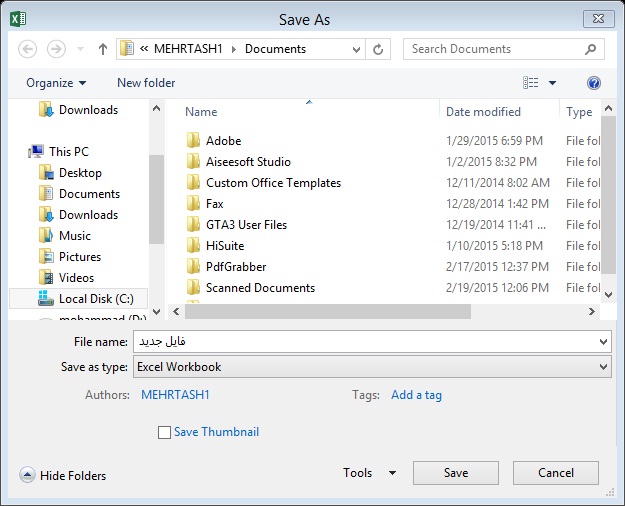Viewport: 625px width, 506px height.
Task: Click the horizontal scrollbar thumb of file list
Action: pyautogui.click(x=328, y=311)
